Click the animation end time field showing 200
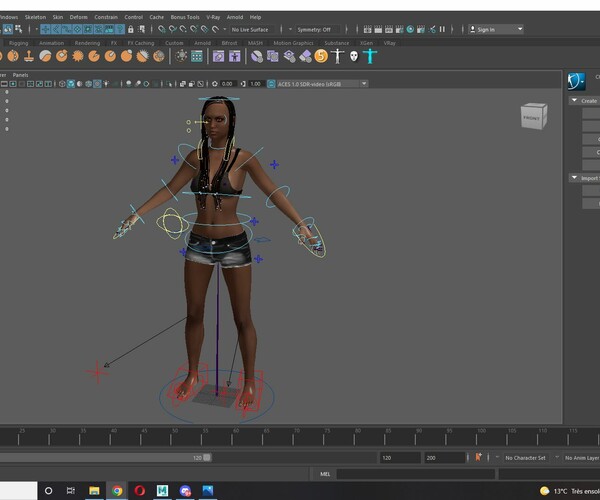The width and height of the screenshot is (600, 500). click(444, 458)
